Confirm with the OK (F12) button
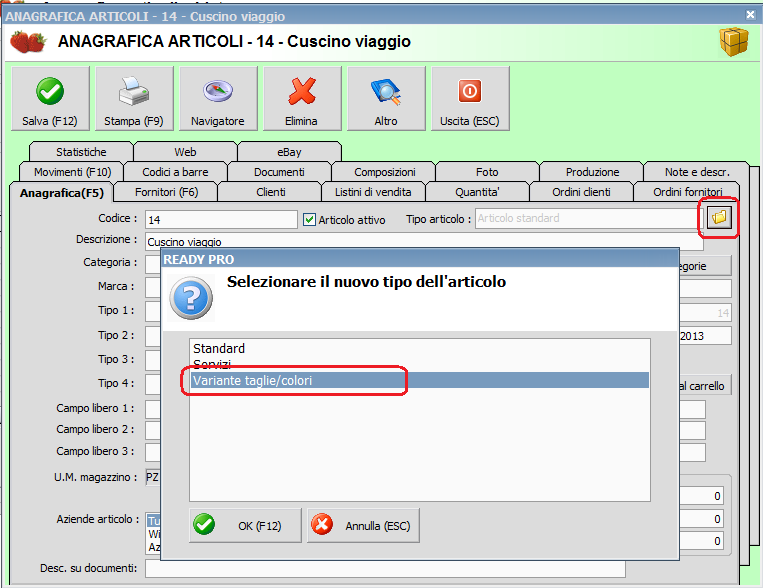 tap(245, 526)
